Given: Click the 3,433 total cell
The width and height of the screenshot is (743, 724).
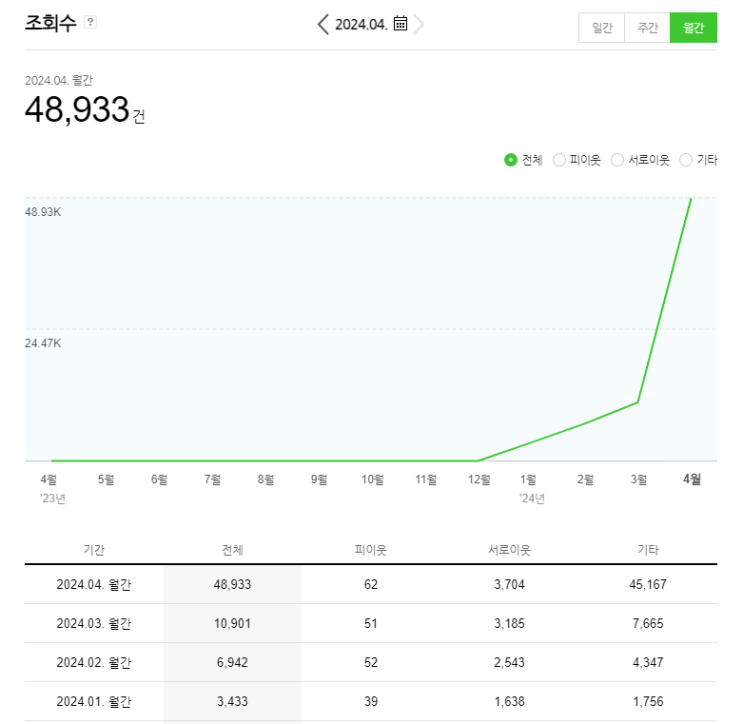Looking at the screenshot, I should pyautogui.click(x=232, y=701).
